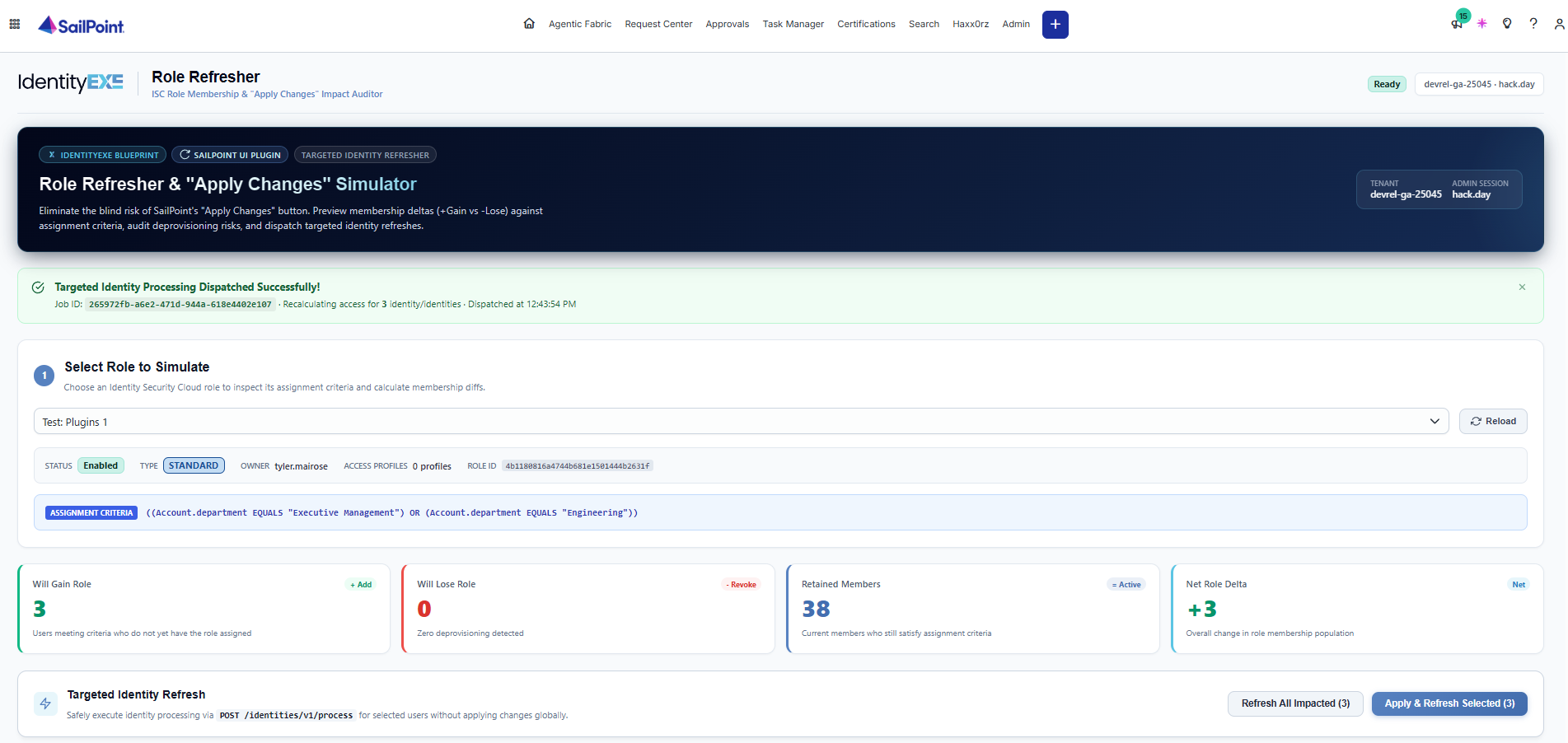Click the Ready status badge

click(x=1387, y=84)
